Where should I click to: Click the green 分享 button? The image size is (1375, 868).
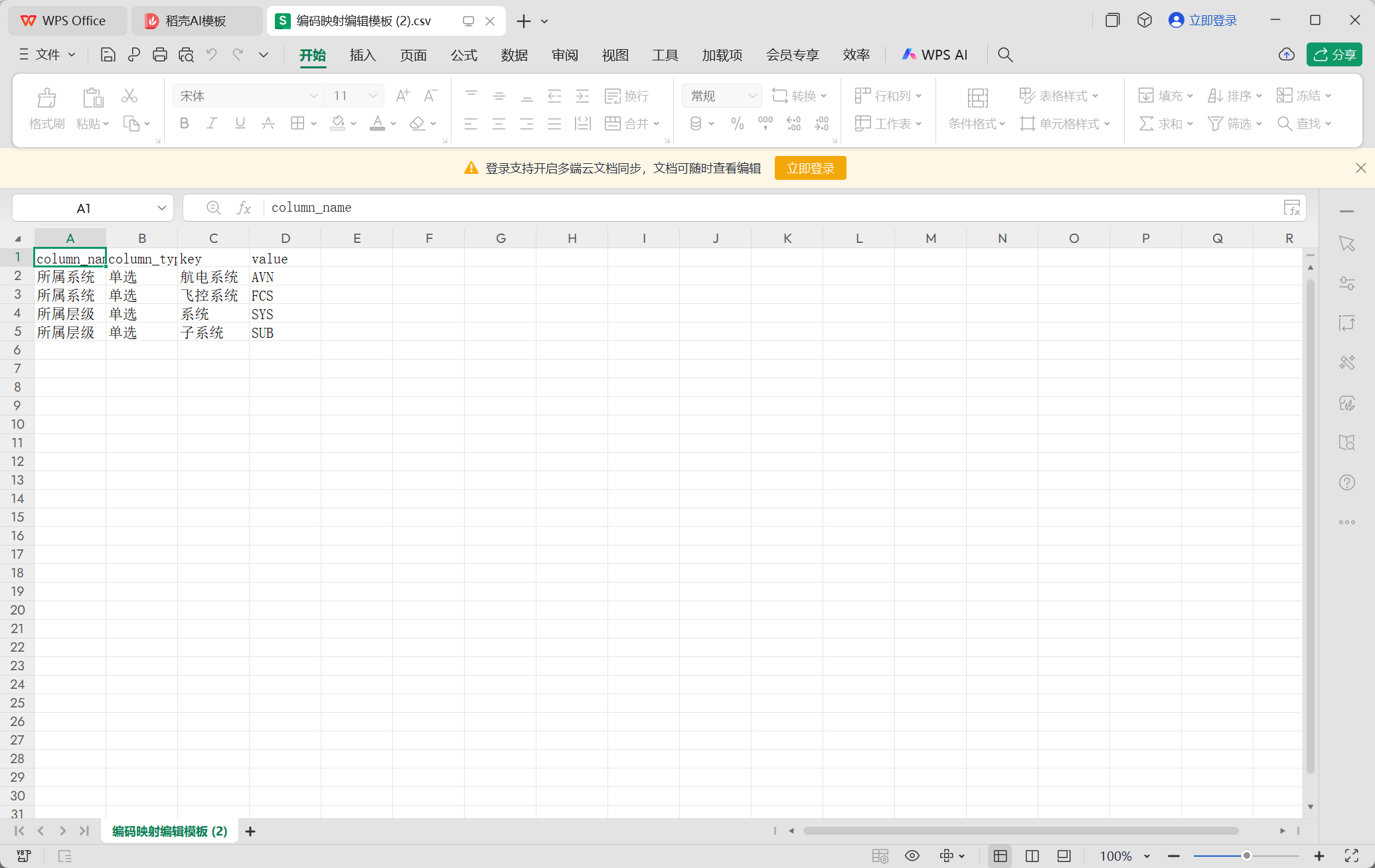pos(1335,55)
